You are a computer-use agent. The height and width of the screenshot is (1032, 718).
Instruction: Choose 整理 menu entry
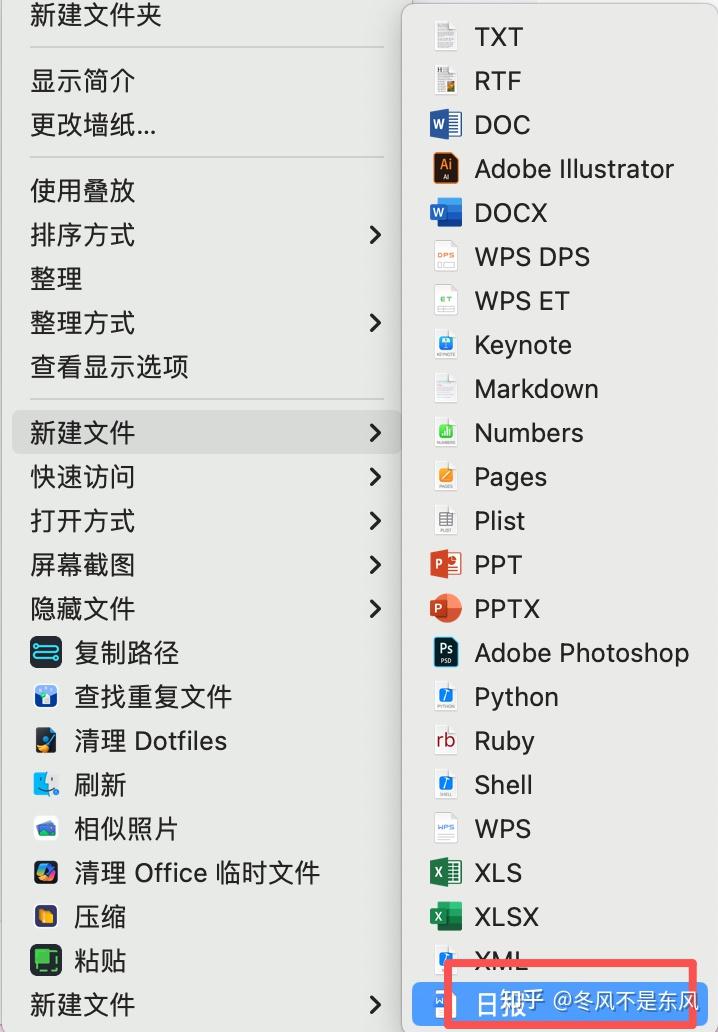pos(57,279)
